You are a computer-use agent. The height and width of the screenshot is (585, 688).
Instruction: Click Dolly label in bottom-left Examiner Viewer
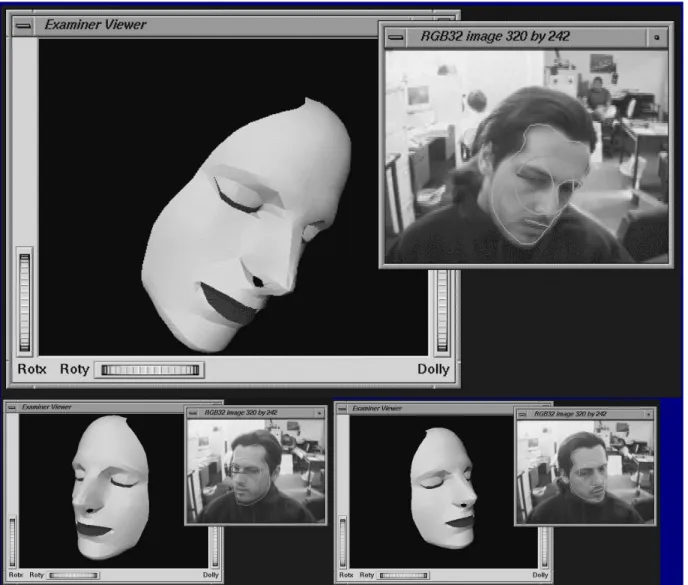pos(211,575)
